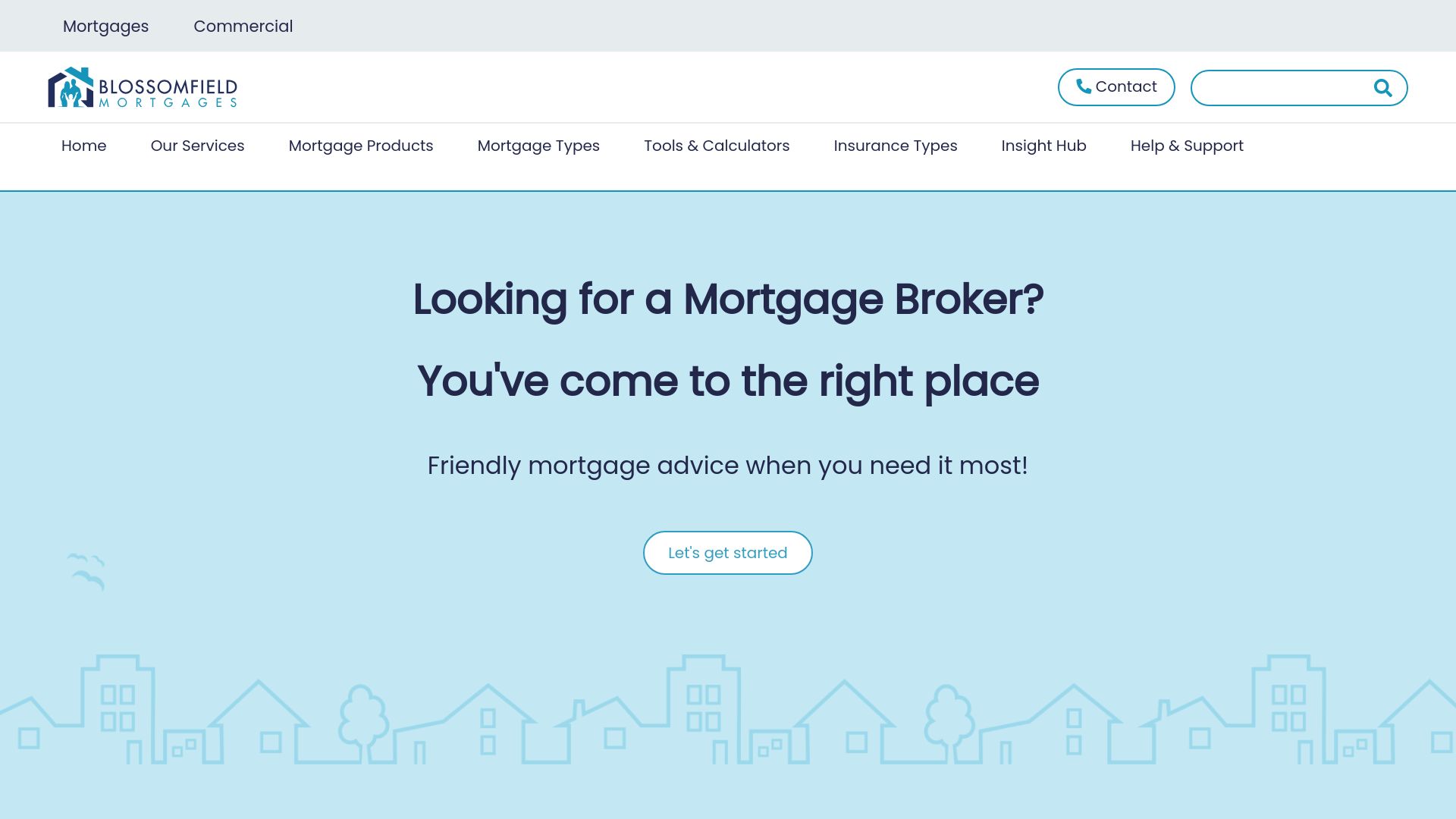Expand the Mortgage Products menu item
This screenshot has height=819, width=1456.
[361, 145]
